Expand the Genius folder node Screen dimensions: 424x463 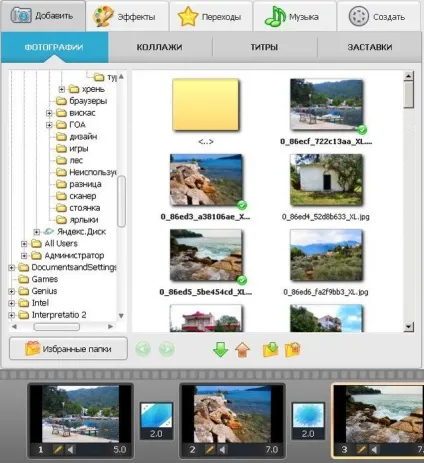coord(12,291)
